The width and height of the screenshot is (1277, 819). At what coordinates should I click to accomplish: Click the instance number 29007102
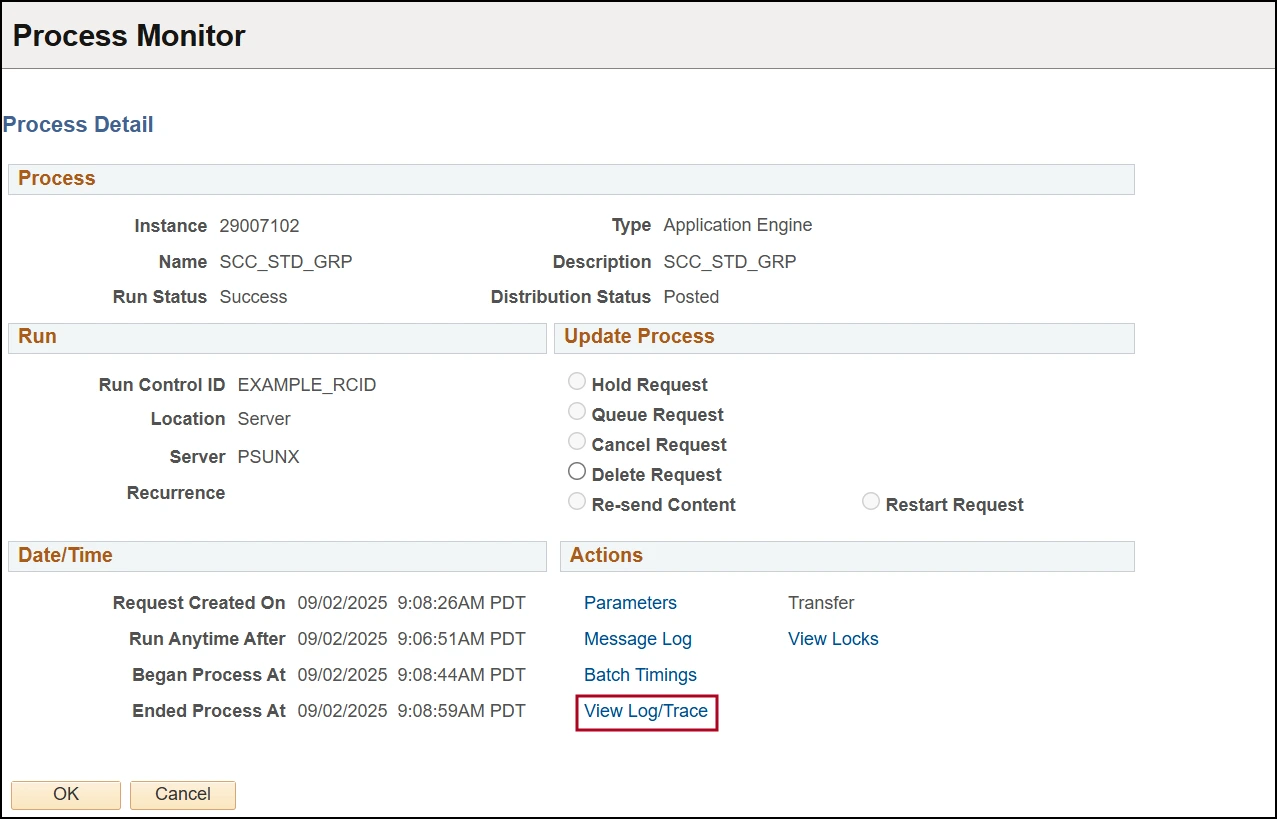coord(259,226)
